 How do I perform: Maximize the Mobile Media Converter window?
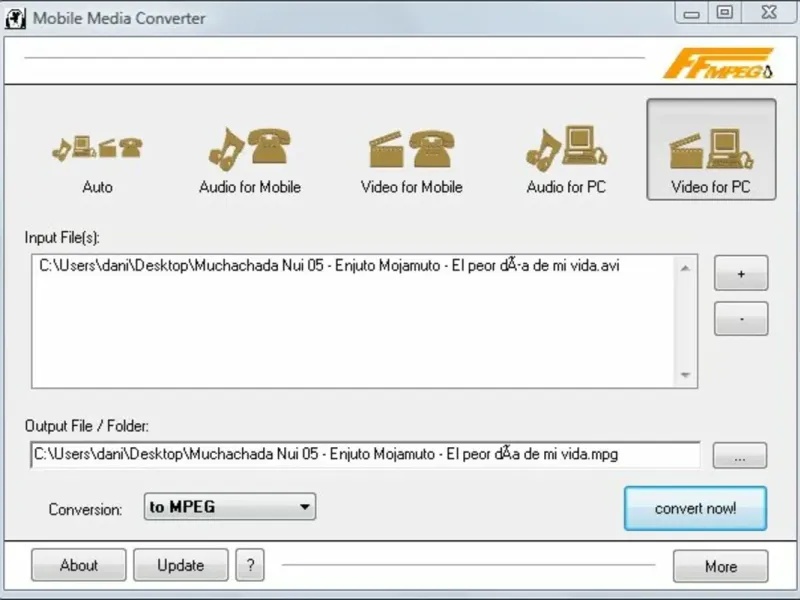(724, 13)
